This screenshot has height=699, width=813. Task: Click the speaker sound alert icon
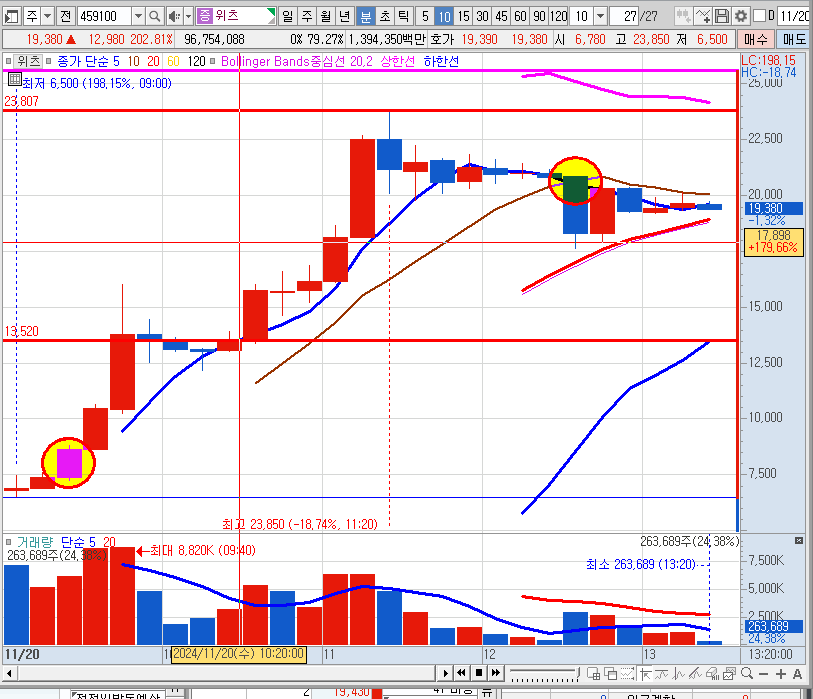pos(174,17)
